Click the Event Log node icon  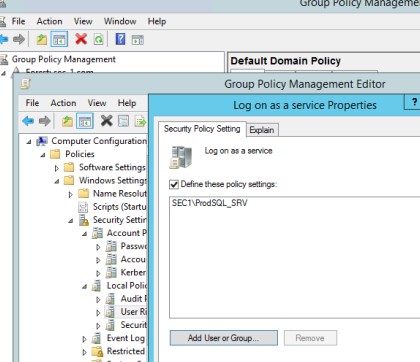(97, 338)
